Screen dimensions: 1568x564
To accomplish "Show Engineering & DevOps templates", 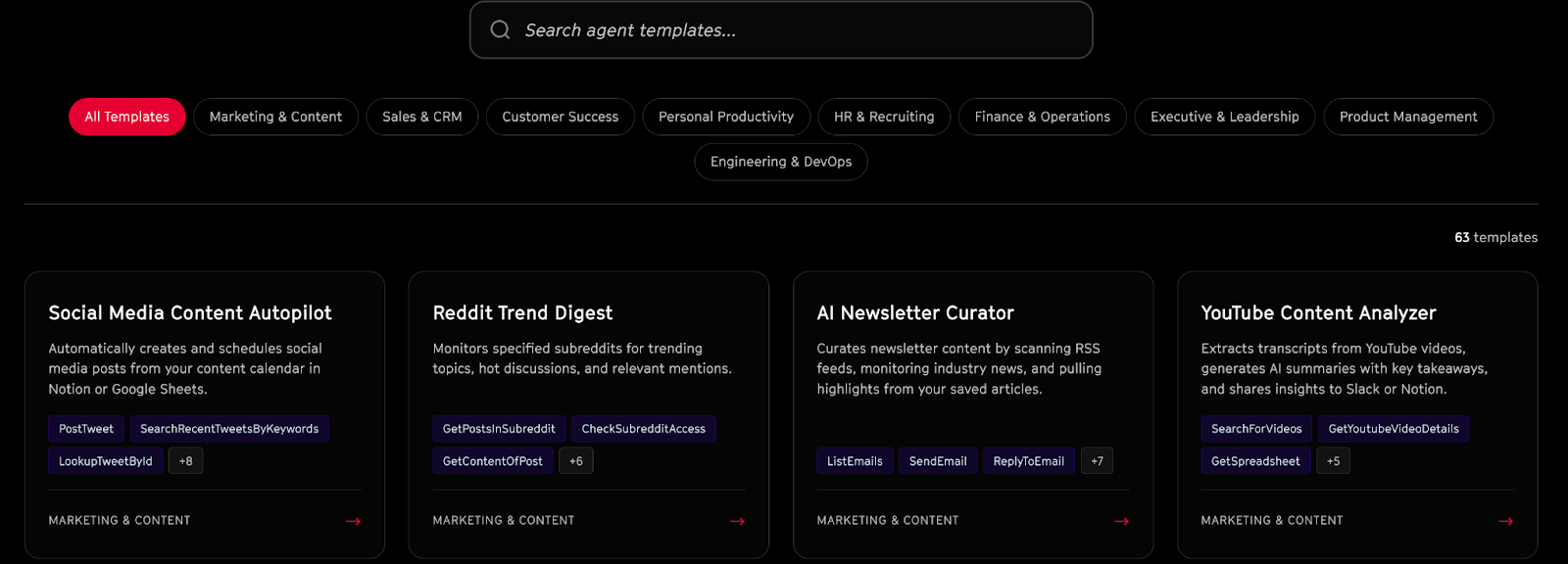I will tap(781, 162).
